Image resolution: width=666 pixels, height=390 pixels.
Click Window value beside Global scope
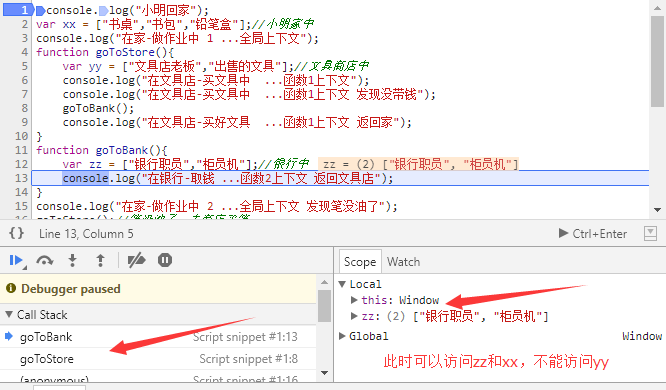click(x=642, y=336)
